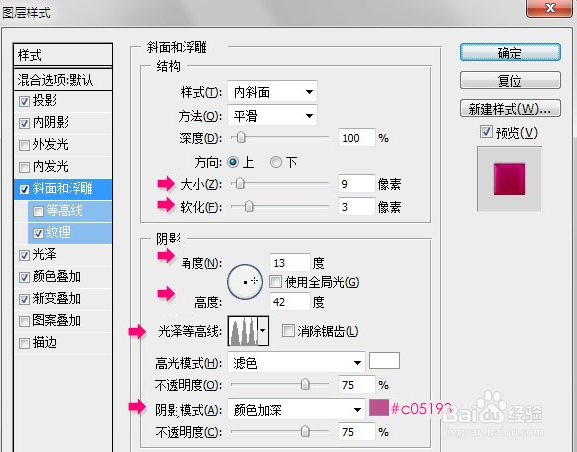The height and width of the screenshot is (452, 577).
Task: Click the 软化 soften value field
Action: pyautogui.click(x=357, y=207)
